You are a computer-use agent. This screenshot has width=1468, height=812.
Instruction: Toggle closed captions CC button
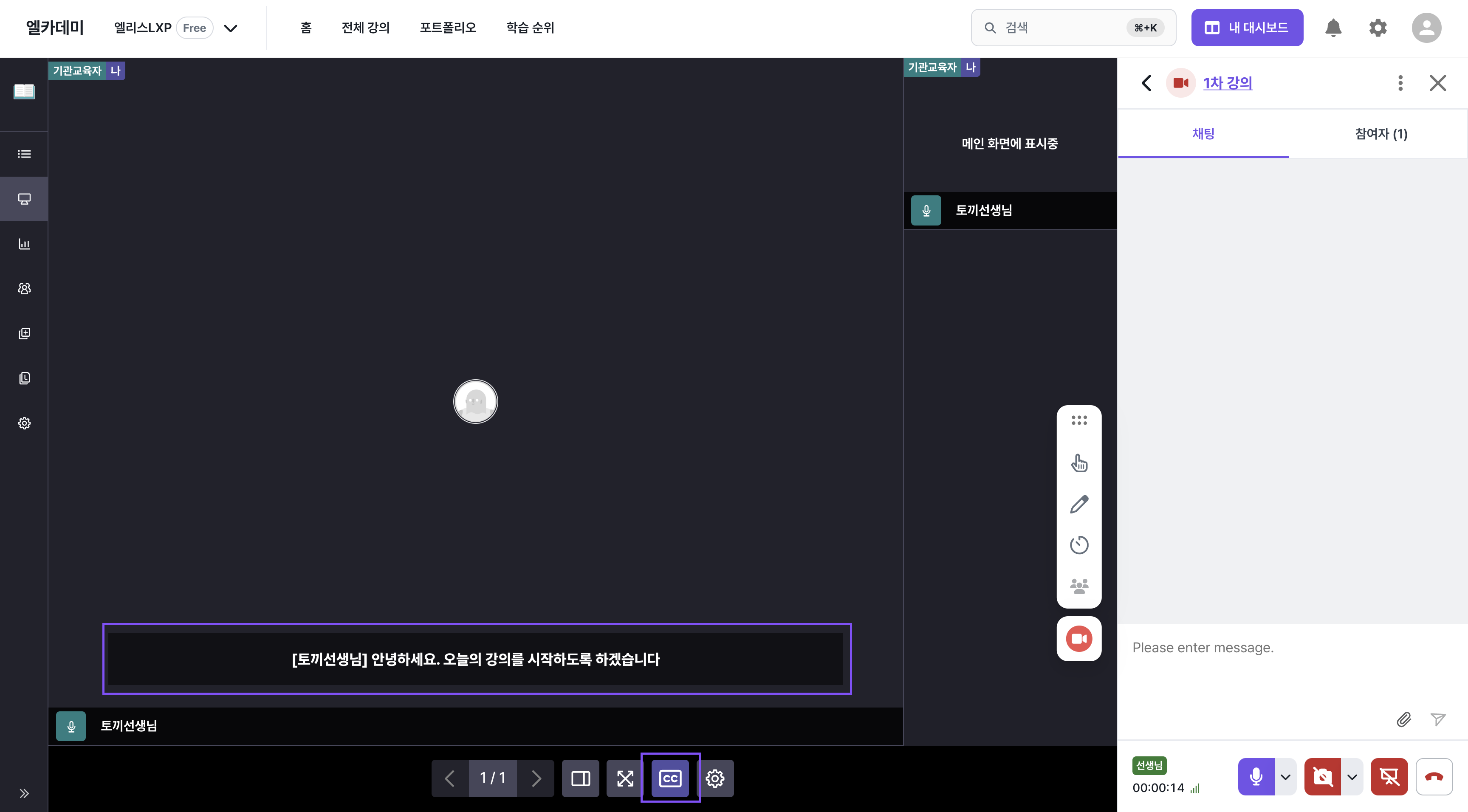[670, 778]
